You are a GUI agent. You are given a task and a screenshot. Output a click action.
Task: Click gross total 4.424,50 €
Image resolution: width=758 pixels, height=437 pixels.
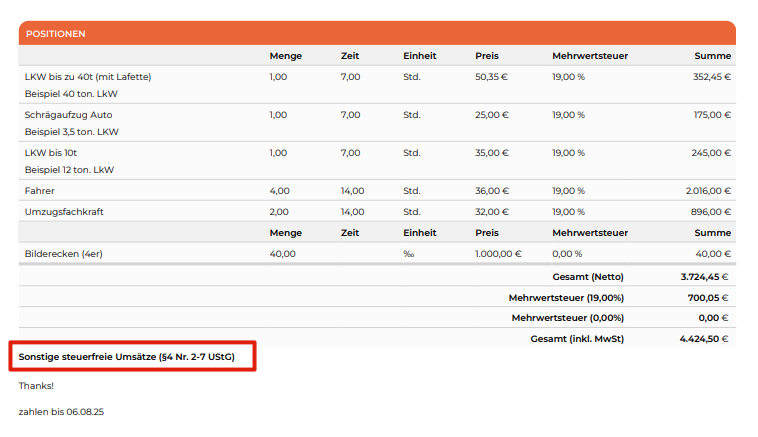click(x=704, y=339)
